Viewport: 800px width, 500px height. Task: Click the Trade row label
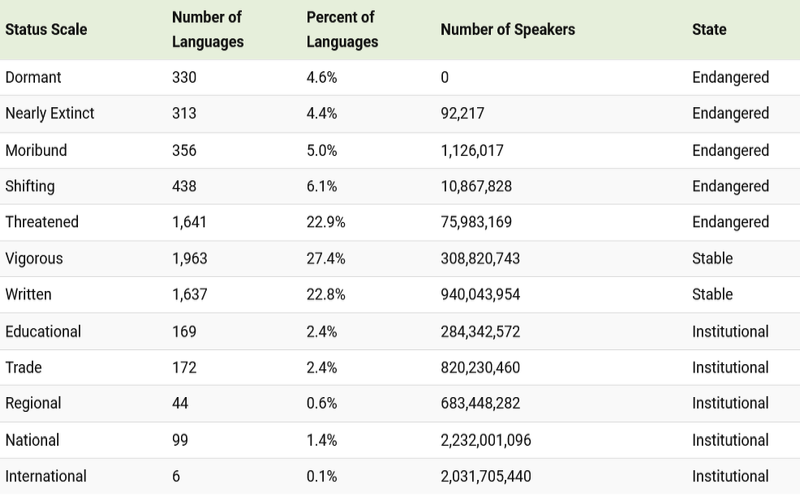24,367
